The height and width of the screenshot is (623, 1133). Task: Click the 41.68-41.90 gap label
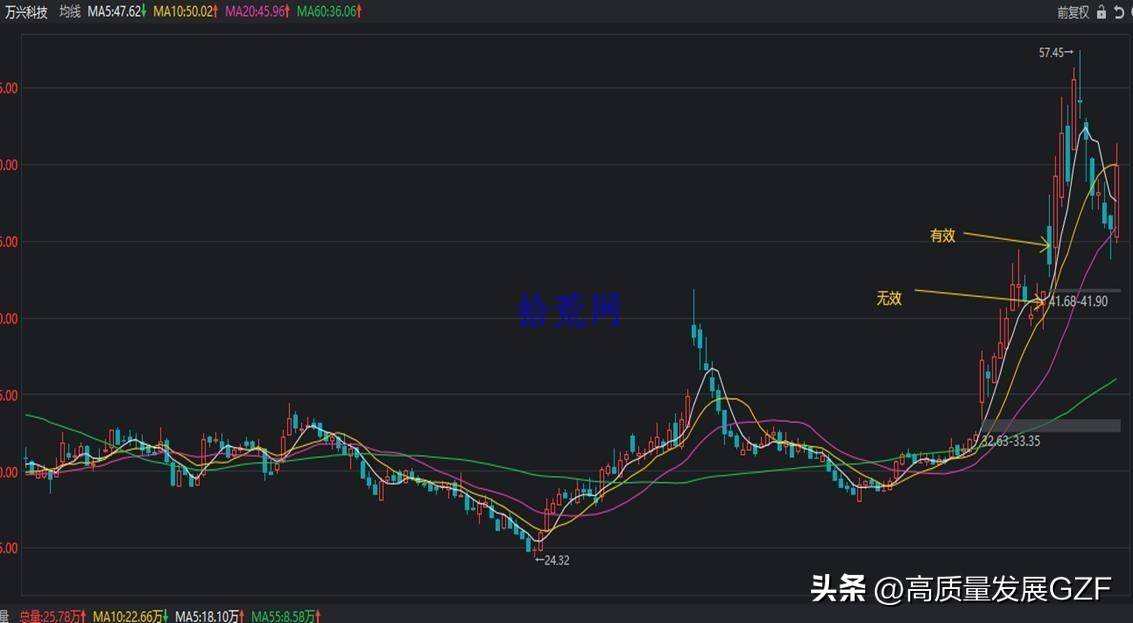point(1078,301)
